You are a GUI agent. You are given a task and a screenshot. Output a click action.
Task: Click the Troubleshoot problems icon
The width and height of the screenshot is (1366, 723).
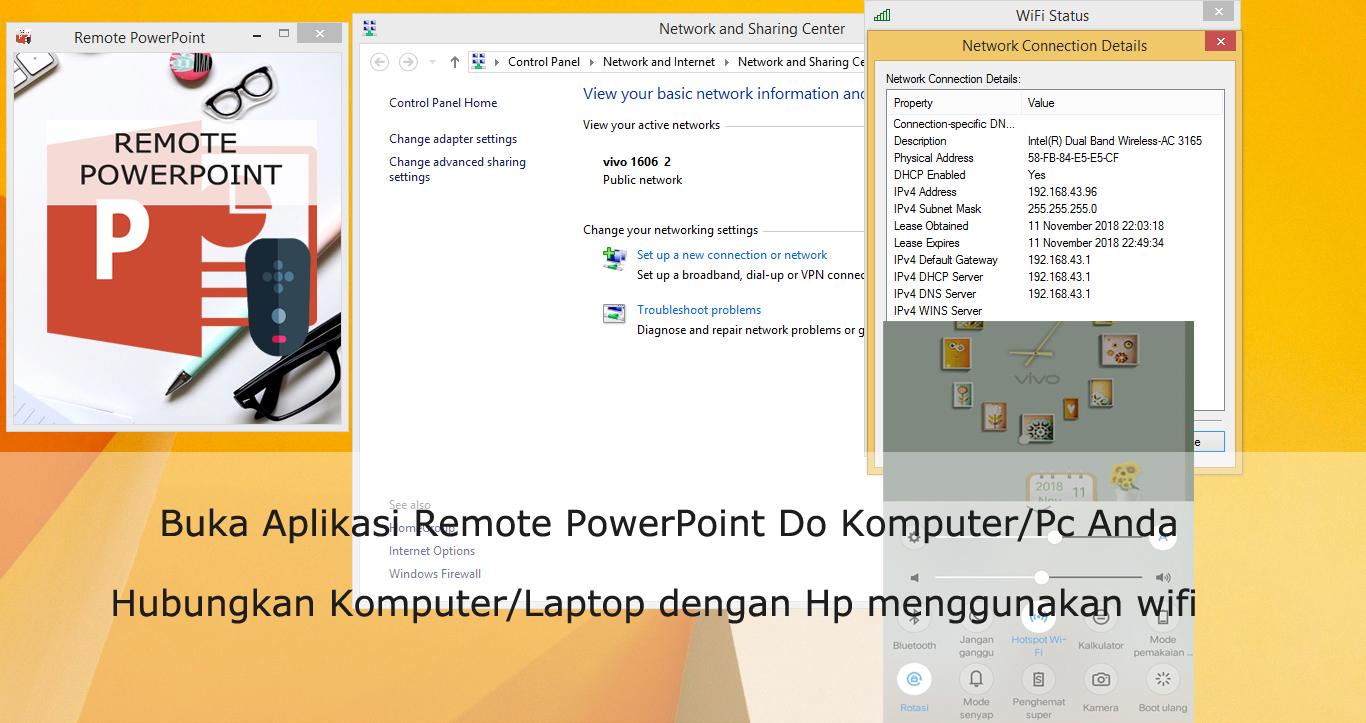(x=614, y=314)
